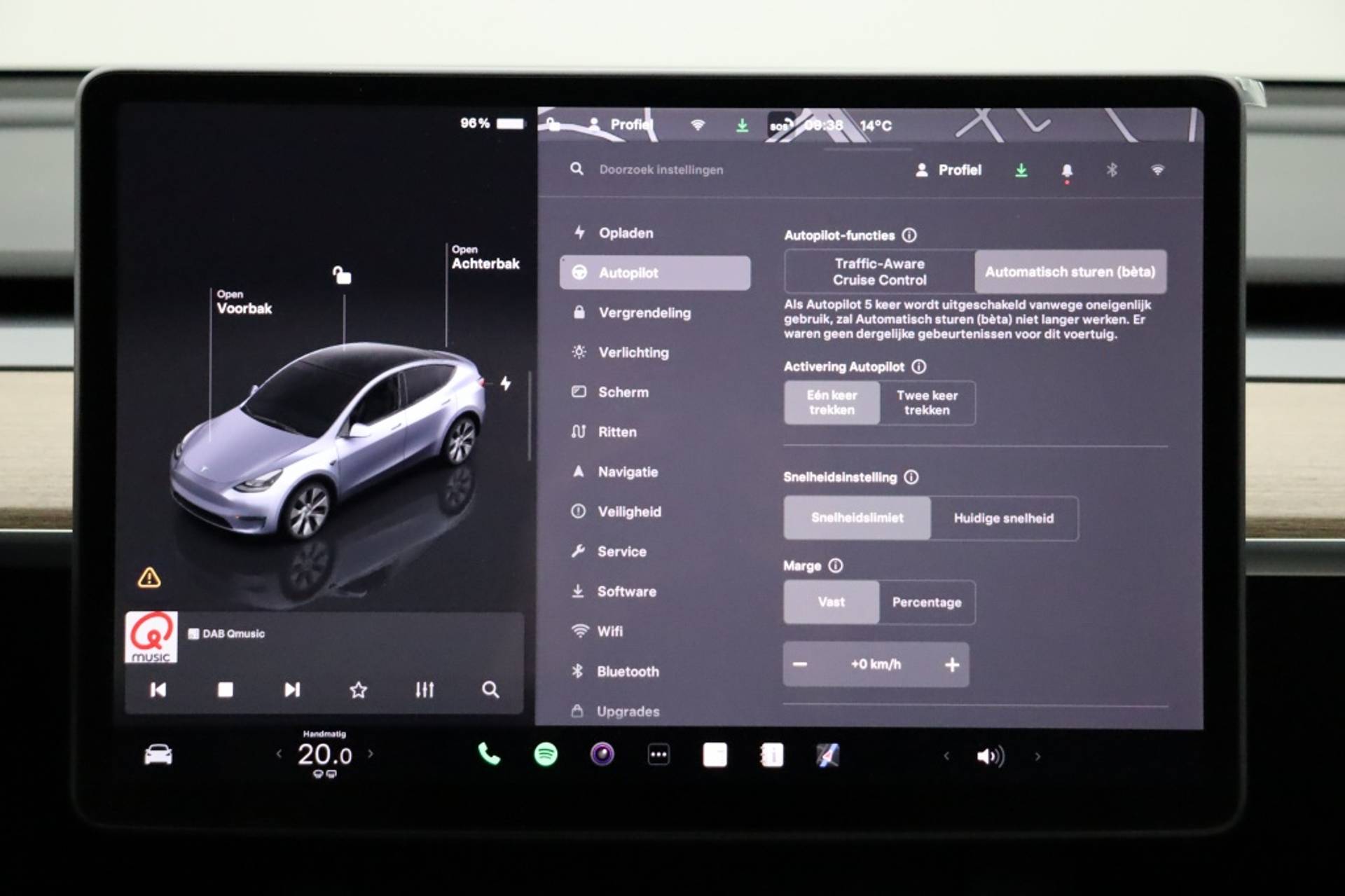The image size is (1345, 896).
Task: Set Marge mode to Percentage
Action: click(926, 602)
